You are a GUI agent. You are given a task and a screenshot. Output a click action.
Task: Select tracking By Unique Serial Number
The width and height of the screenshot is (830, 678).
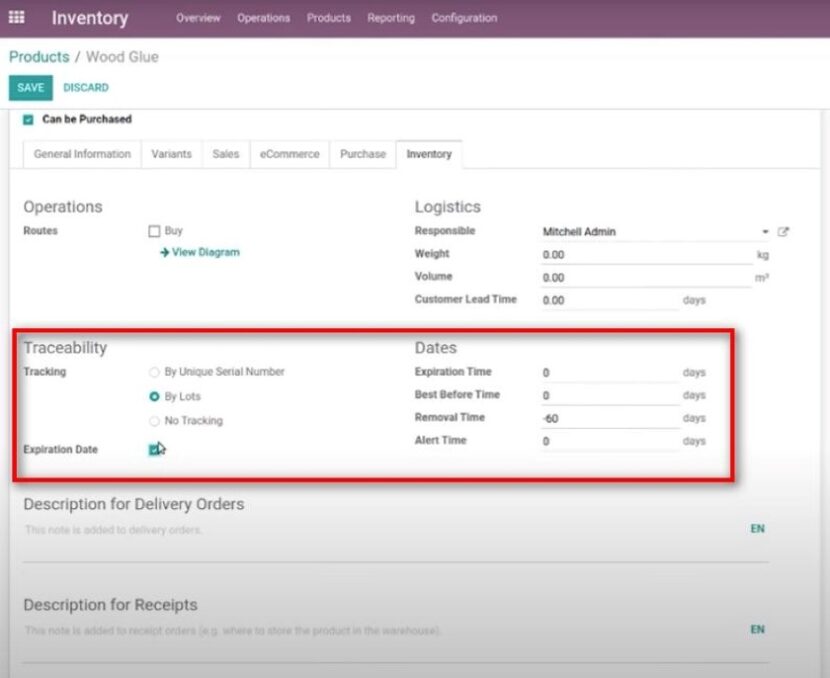click(x=154, y=371)
